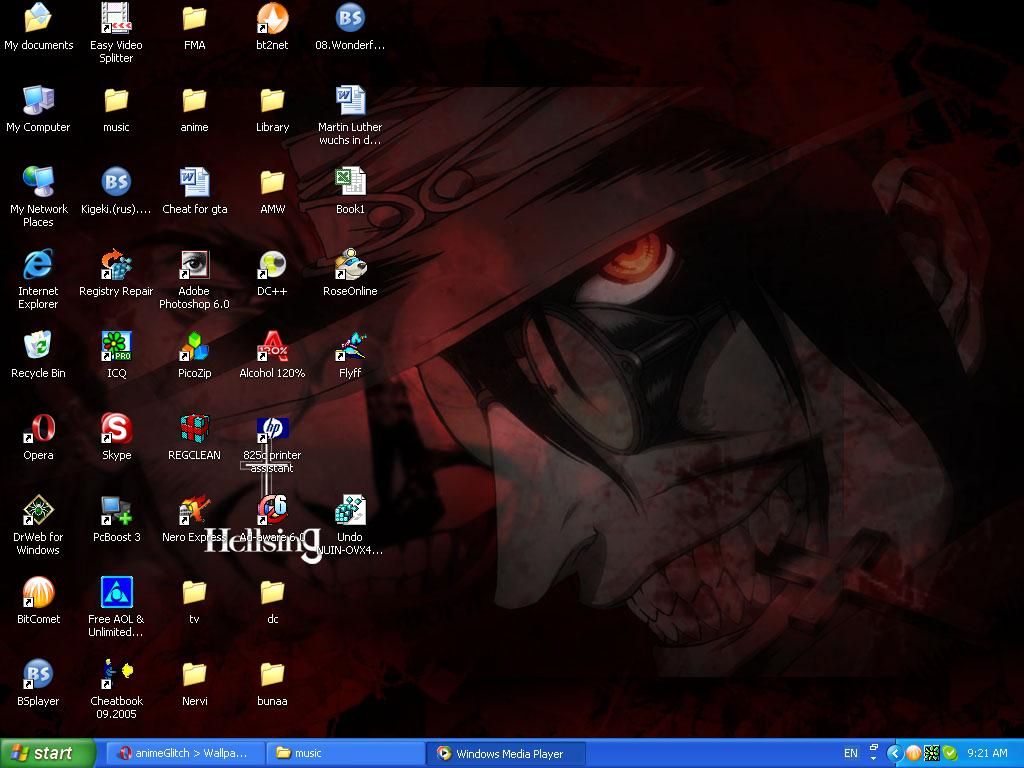Select the Cheatbook 09.2005 shortcut
1024x768 pixels.
click(x=116, y=674)
